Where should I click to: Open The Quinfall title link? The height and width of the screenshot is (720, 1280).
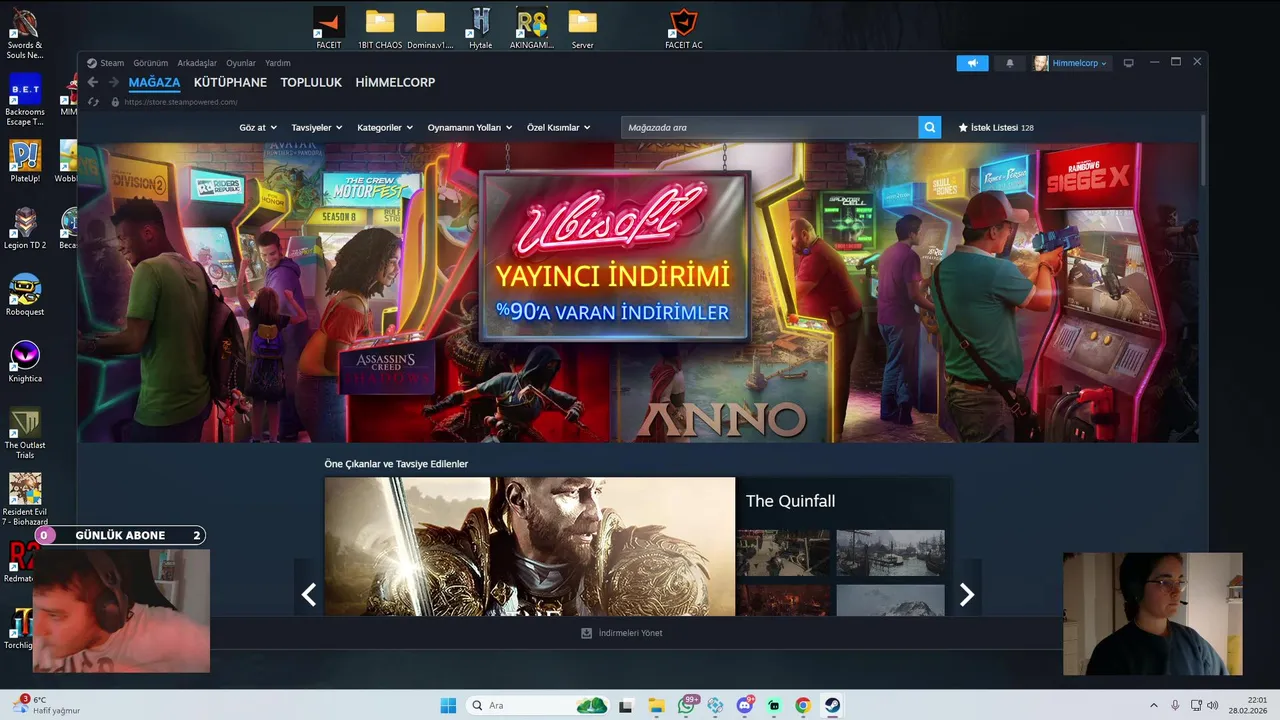click(790, 501)
